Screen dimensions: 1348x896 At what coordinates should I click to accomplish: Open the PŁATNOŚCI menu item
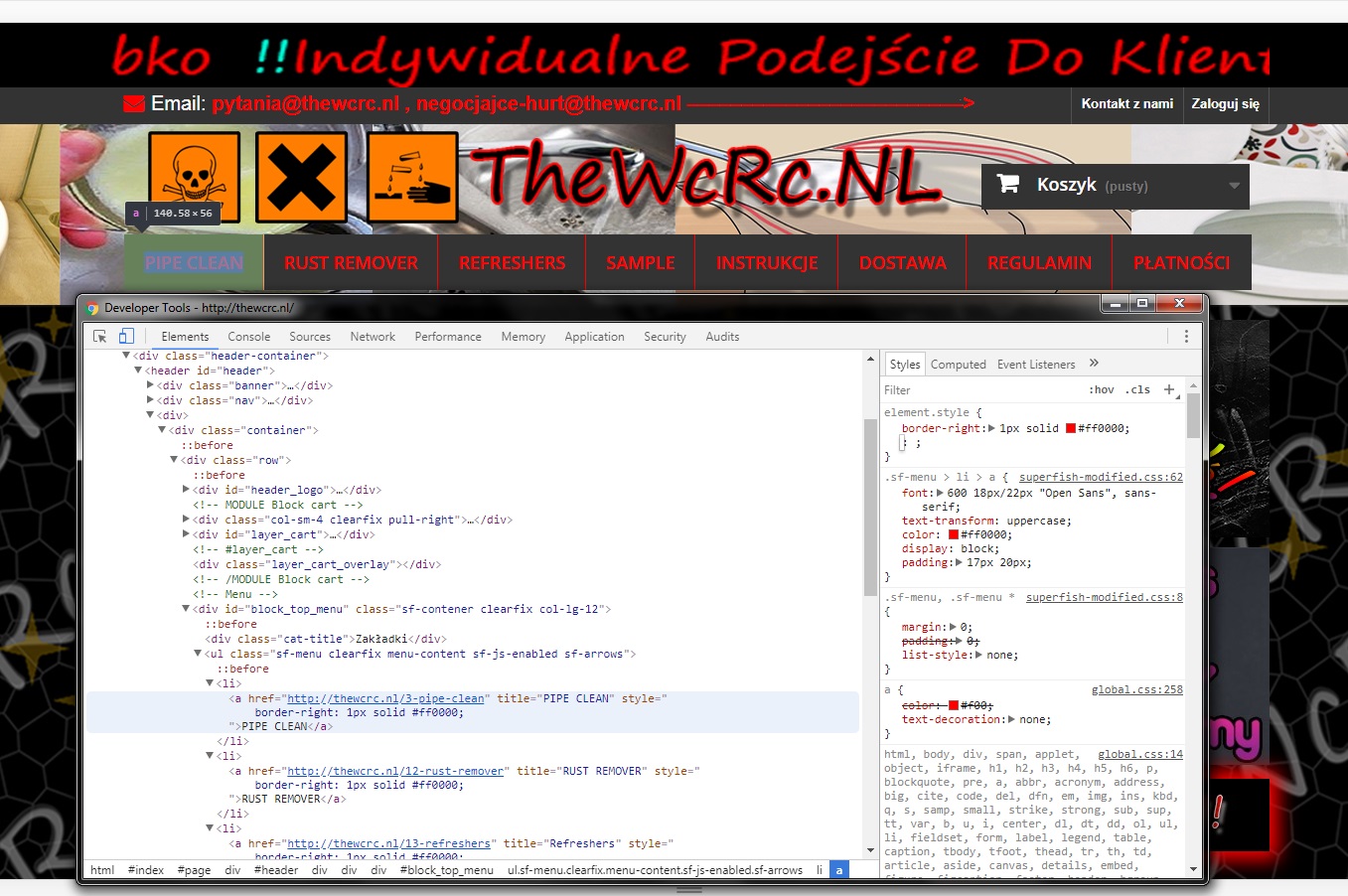tap(1182, 262)
